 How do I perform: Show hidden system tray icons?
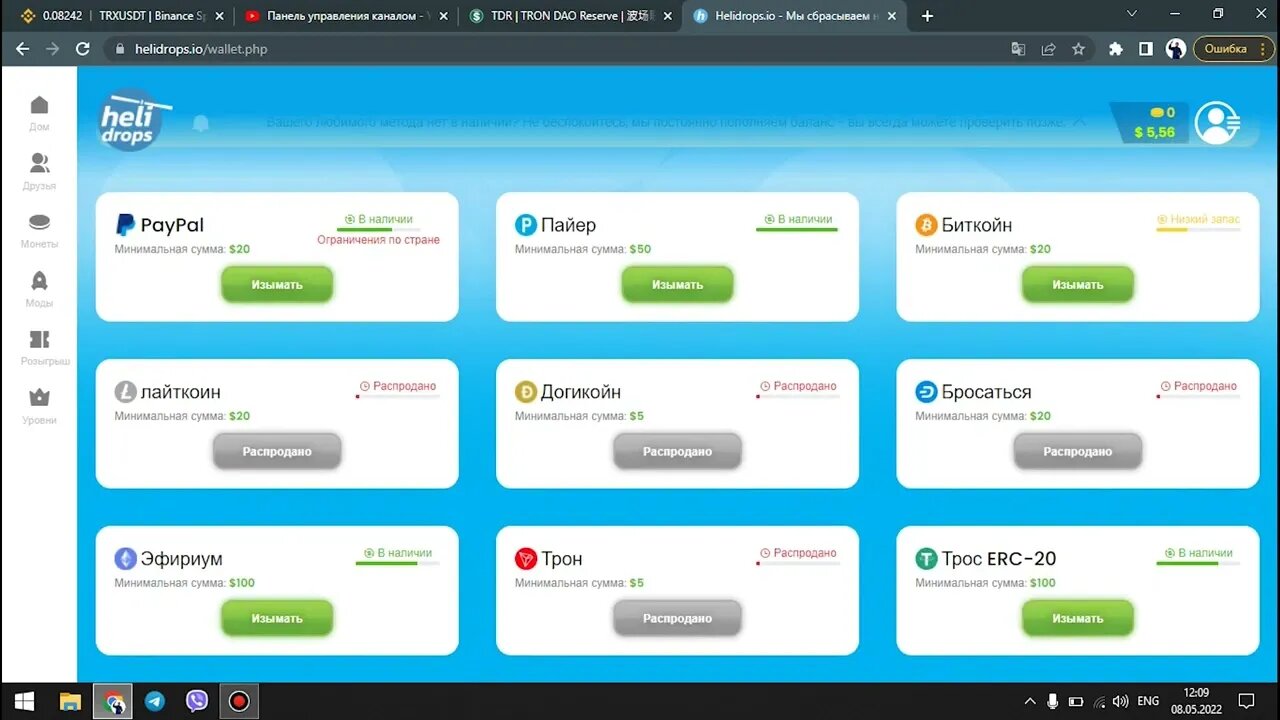pos(1030,701)
